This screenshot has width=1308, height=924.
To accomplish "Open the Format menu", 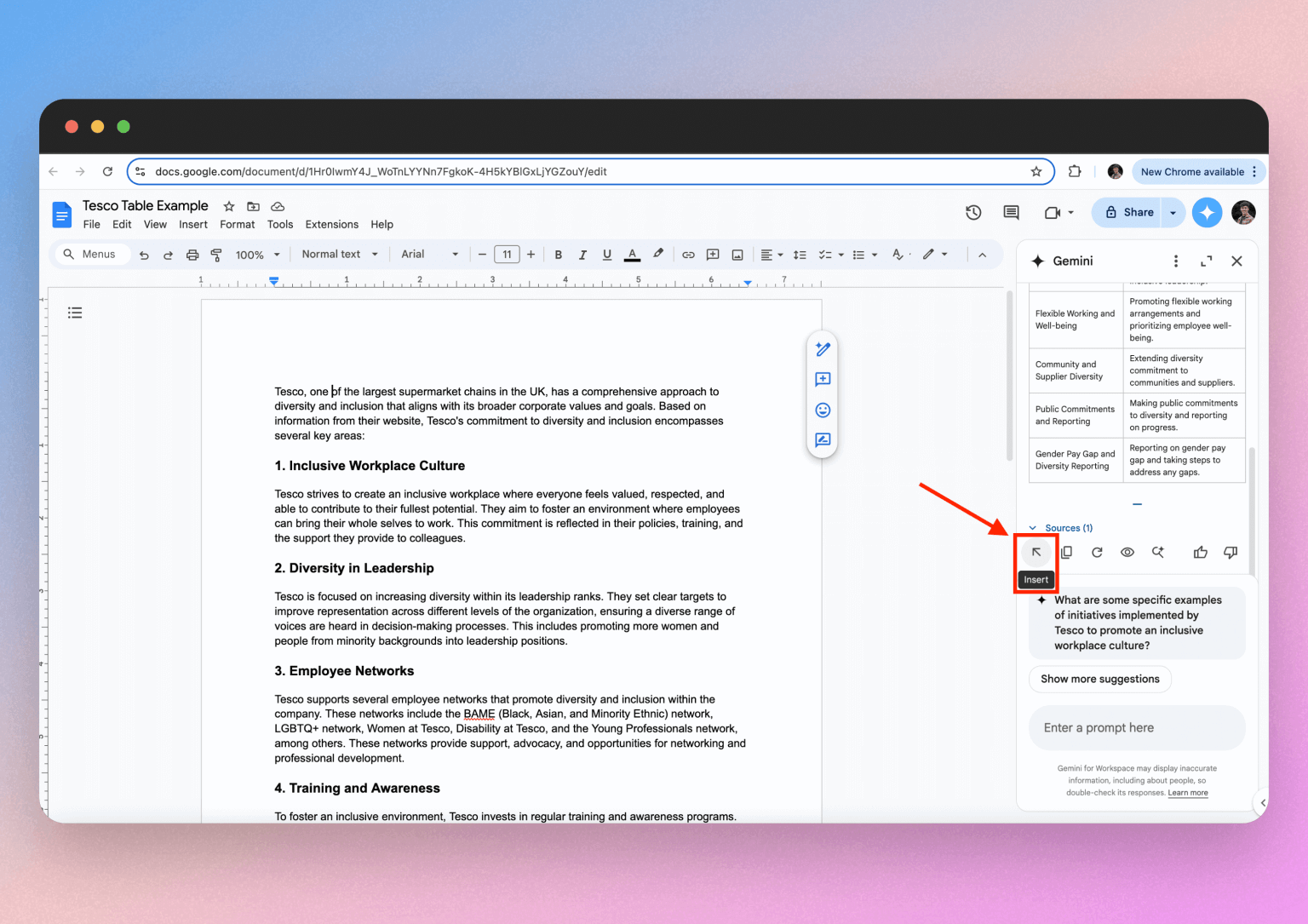I will [x=237, y=224].
